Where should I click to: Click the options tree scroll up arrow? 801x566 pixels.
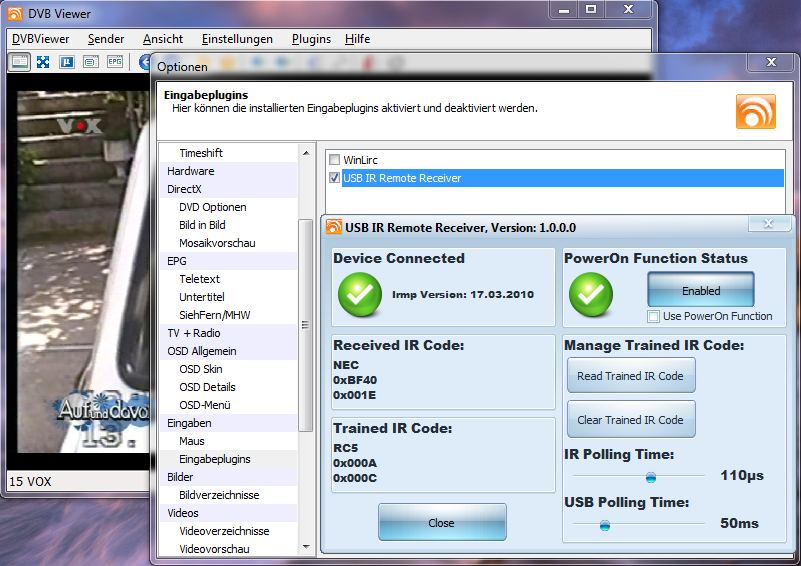pyautogui.click(x=306, y=153)
